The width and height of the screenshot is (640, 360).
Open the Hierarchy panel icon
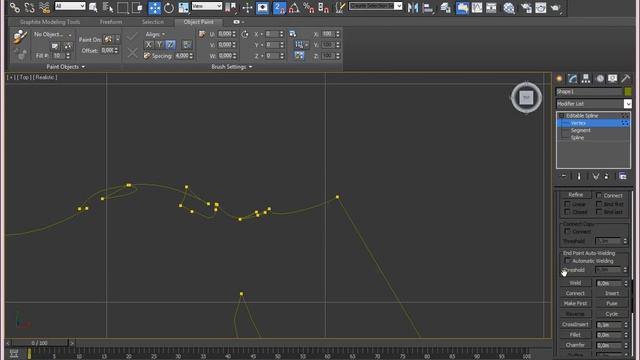click(586, 78)
